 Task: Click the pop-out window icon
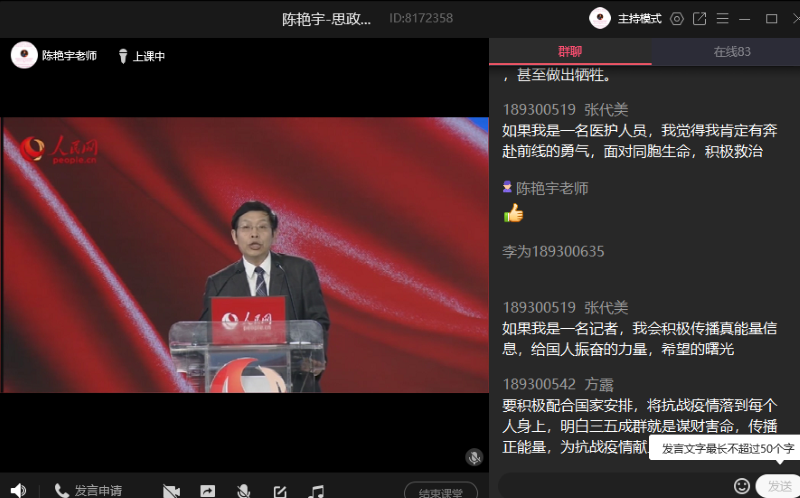[x=700, y=18]
